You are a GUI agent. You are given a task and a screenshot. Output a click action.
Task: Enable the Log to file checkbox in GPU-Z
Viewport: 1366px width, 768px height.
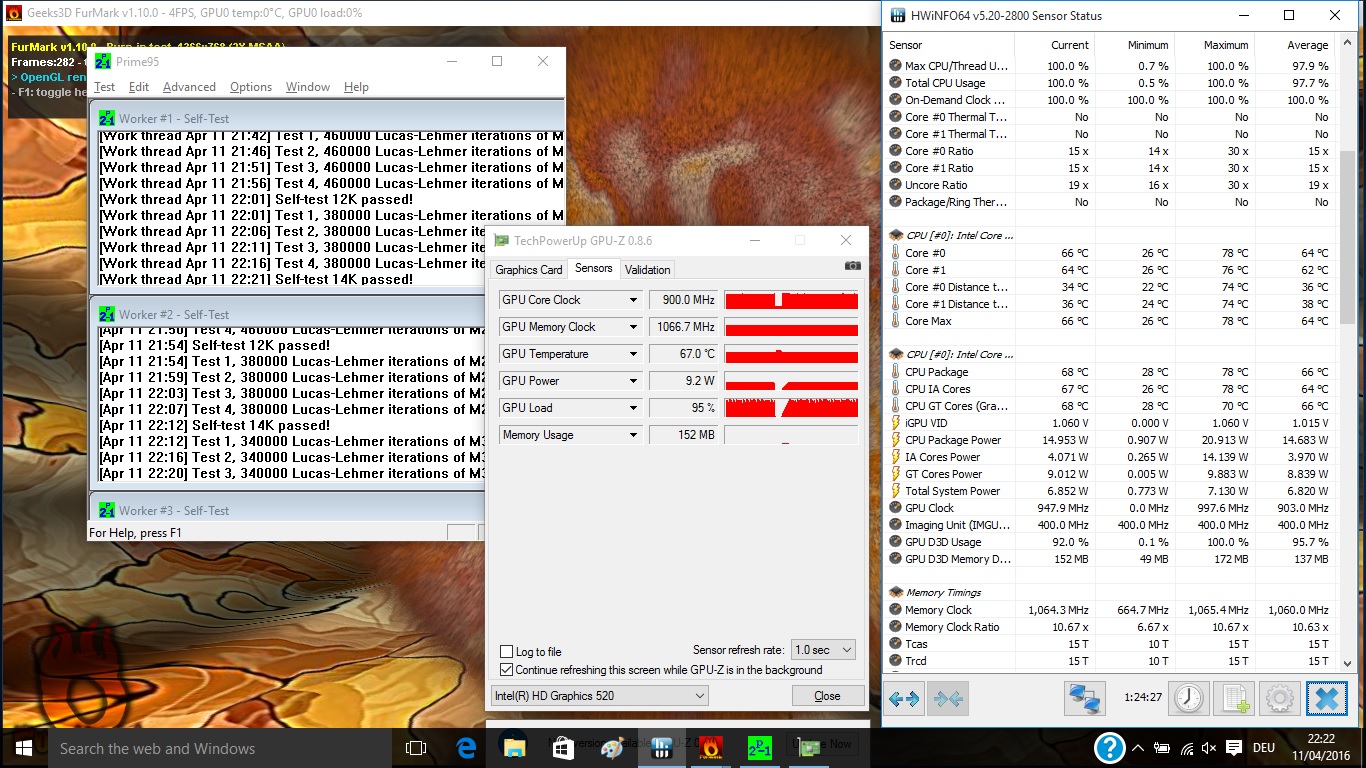(x=506, y=652)
